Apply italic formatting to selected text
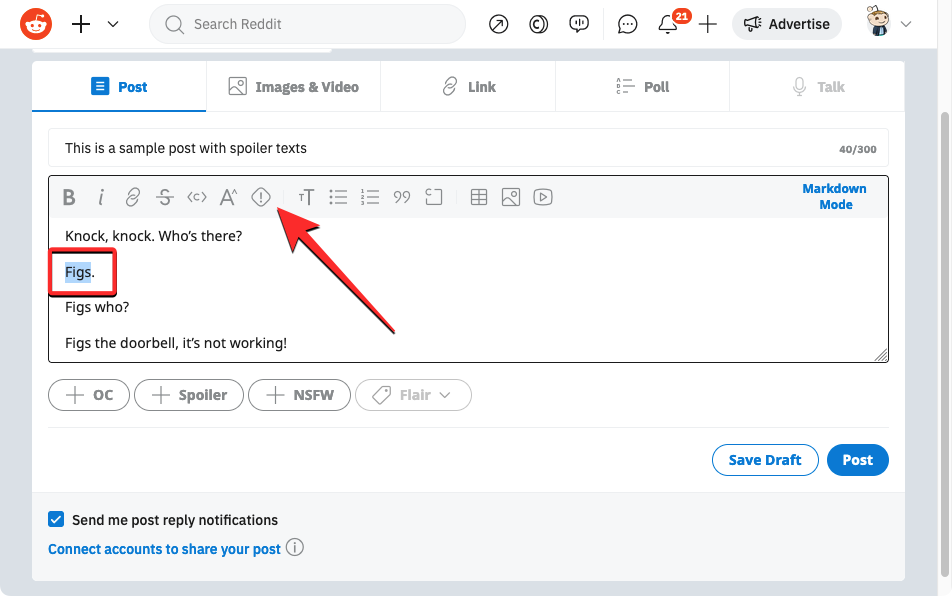The width and height of the screenshot is (952, 596). (x=101, y=198)
